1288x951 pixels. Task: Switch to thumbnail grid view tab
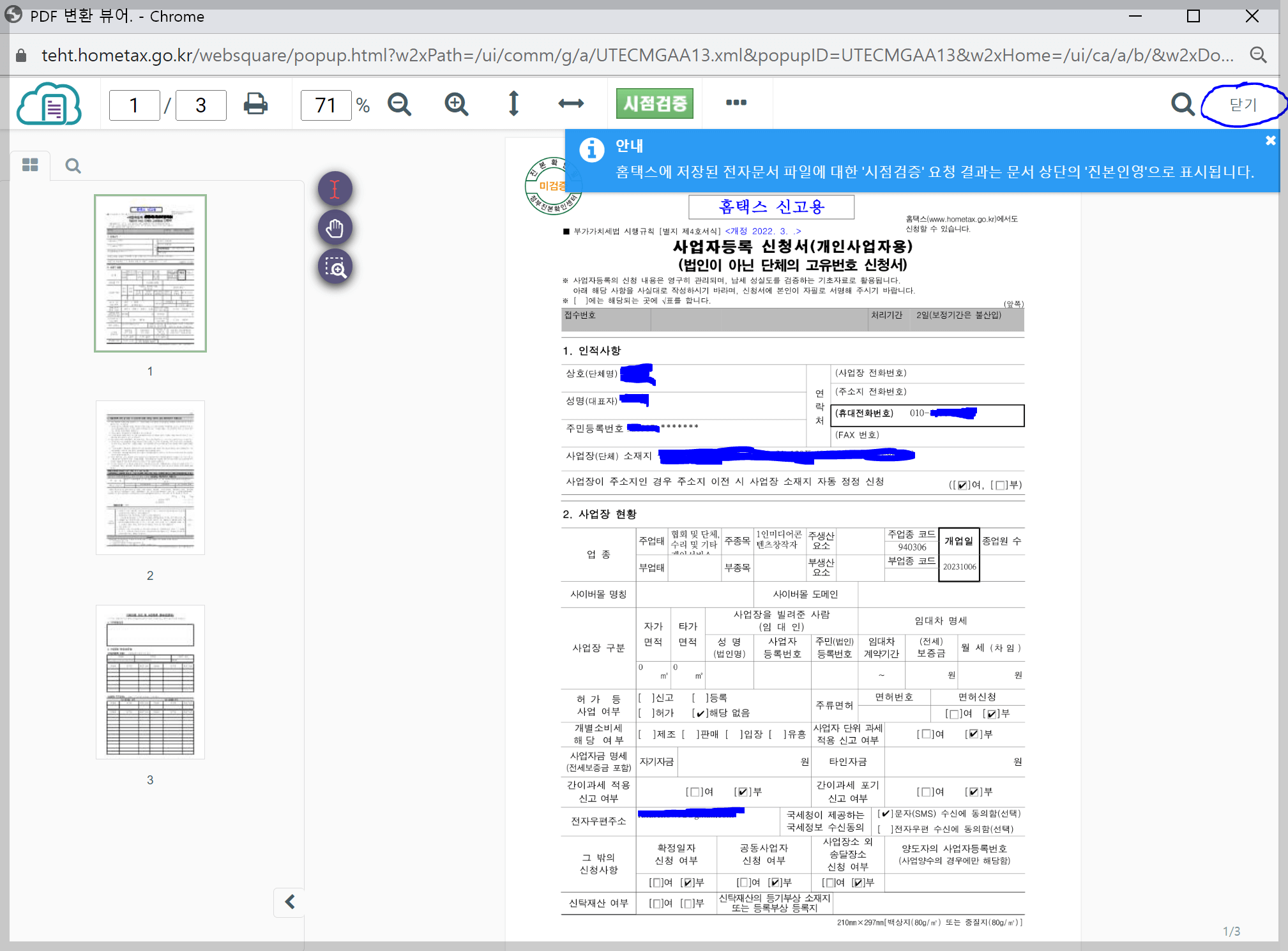(30, 165)
